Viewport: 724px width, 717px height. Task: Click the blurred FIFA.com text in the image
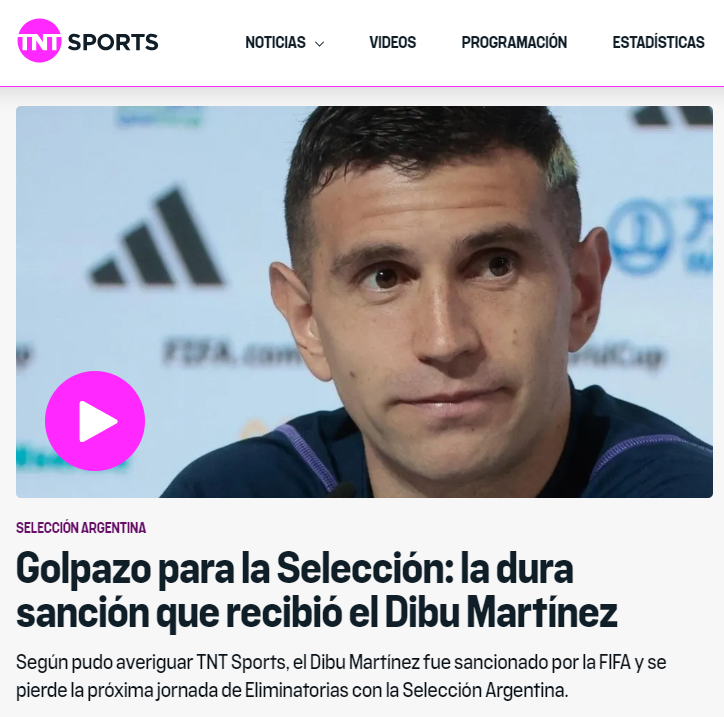click(231, 353)
